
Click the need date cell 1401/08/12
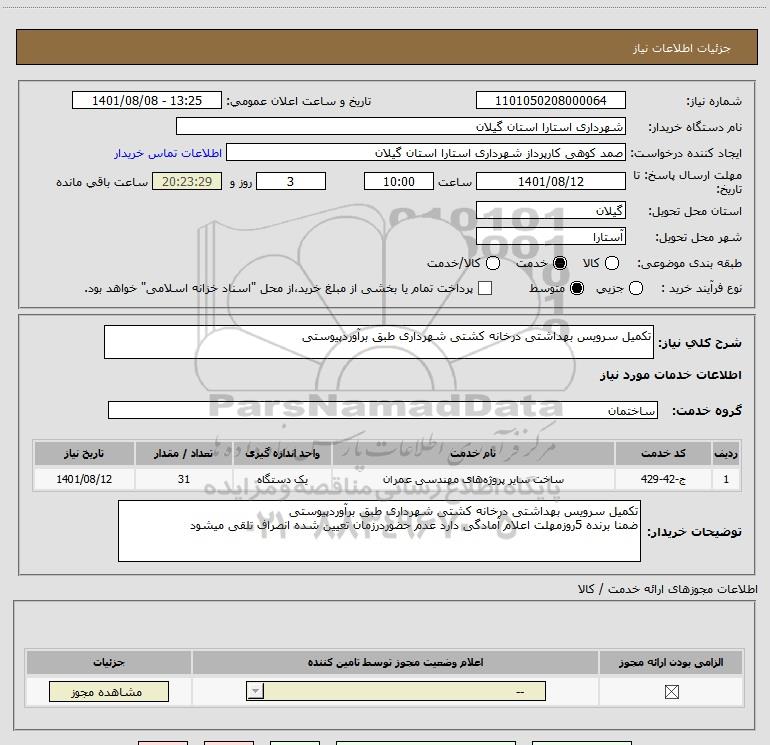tap(84, 479)
